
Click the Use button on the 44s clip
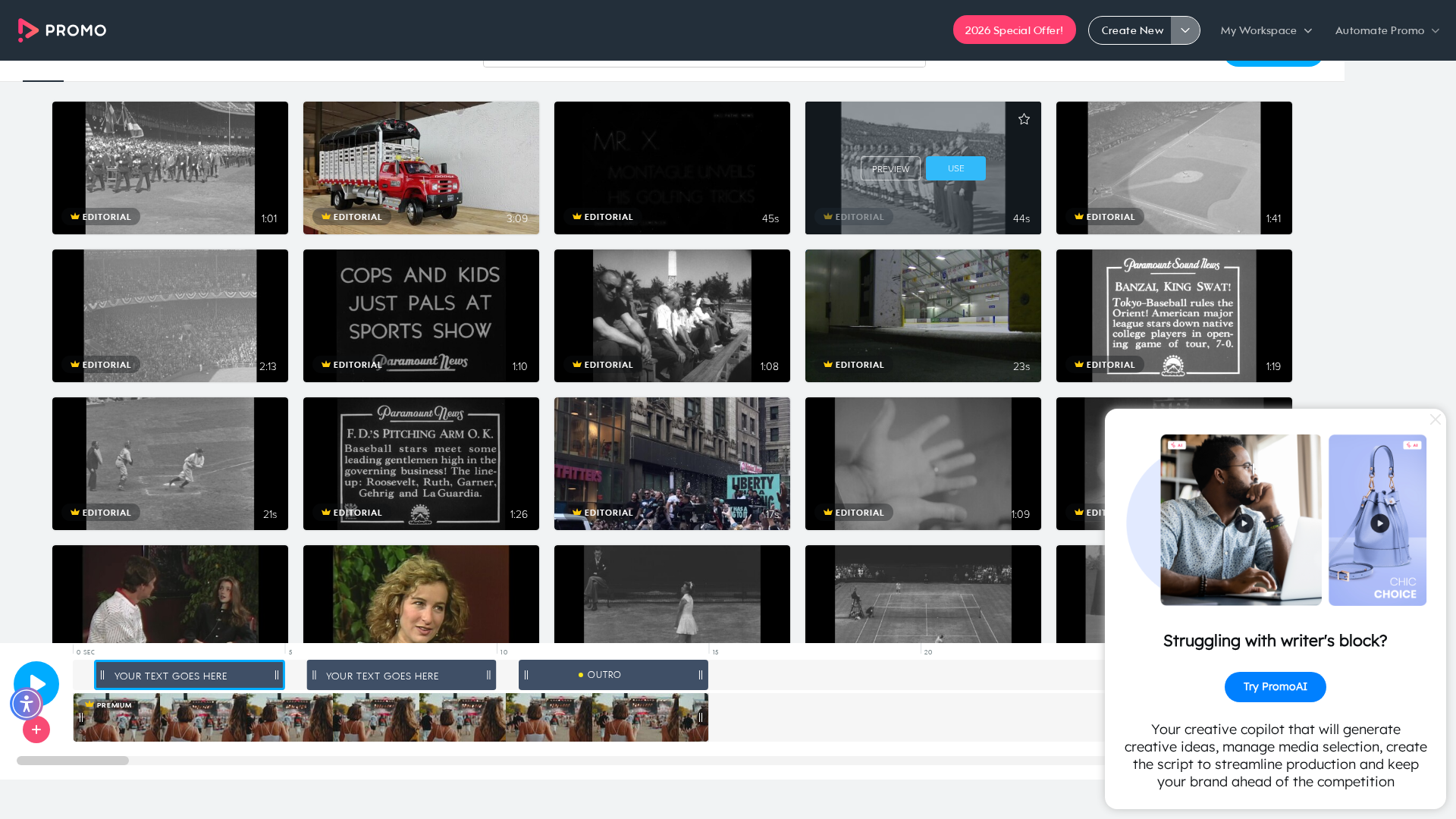(955, 168)
